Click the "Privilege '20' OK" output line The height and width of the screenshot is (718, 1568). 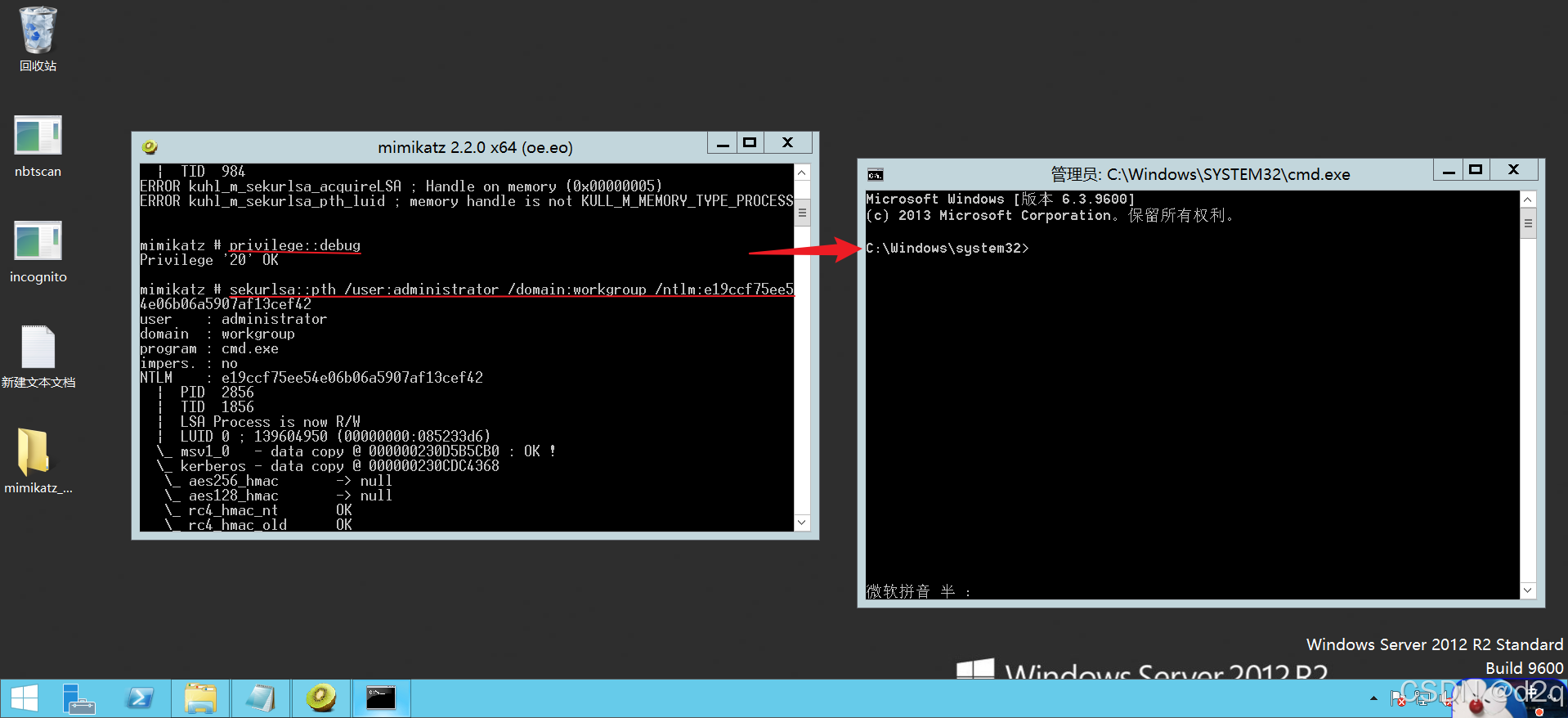(209, 260)
